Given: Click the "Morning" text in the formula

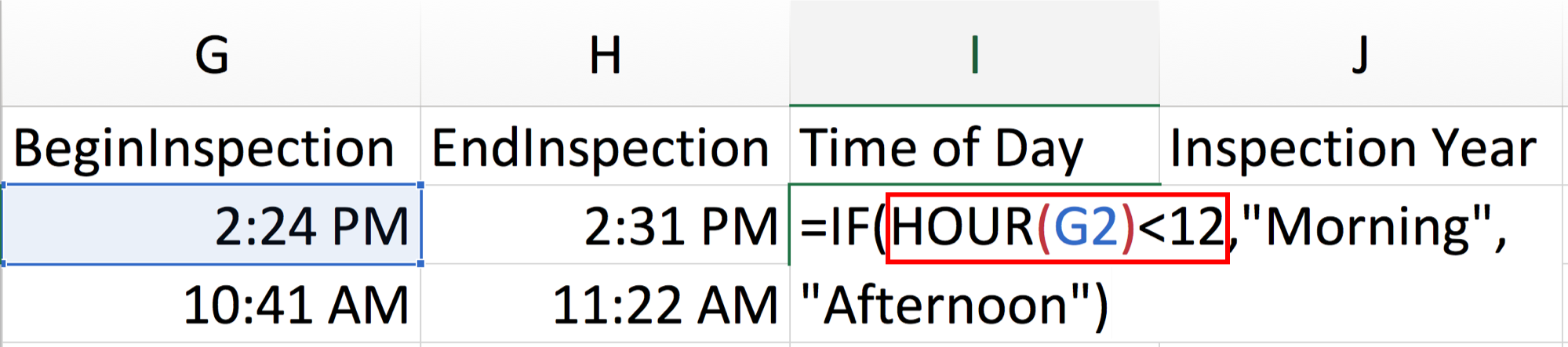Looking at the screenshot, I should pyautogui.click(x=1366, y=227).
